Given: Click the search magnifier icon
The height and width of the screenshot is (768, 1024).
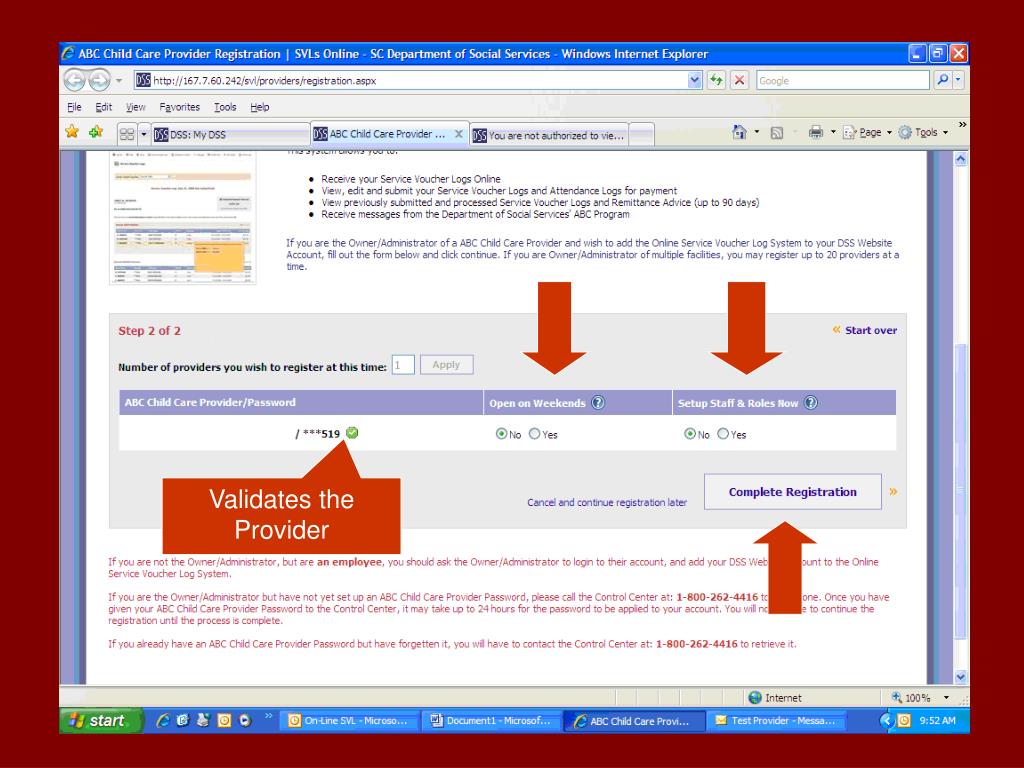Looking at the screenshot, I should click(942, 80).
